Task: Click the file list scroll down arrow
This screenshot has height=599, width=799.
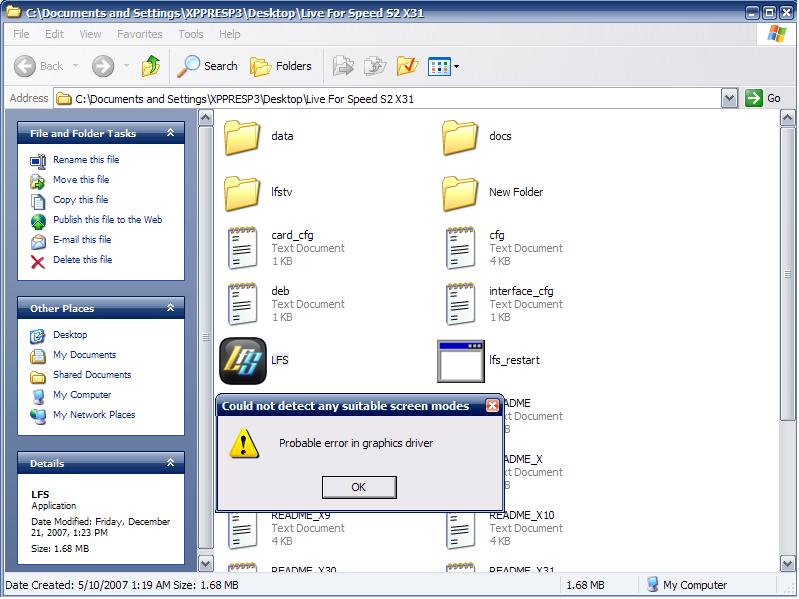Action: pyautogui.click(x=787, y=563)
